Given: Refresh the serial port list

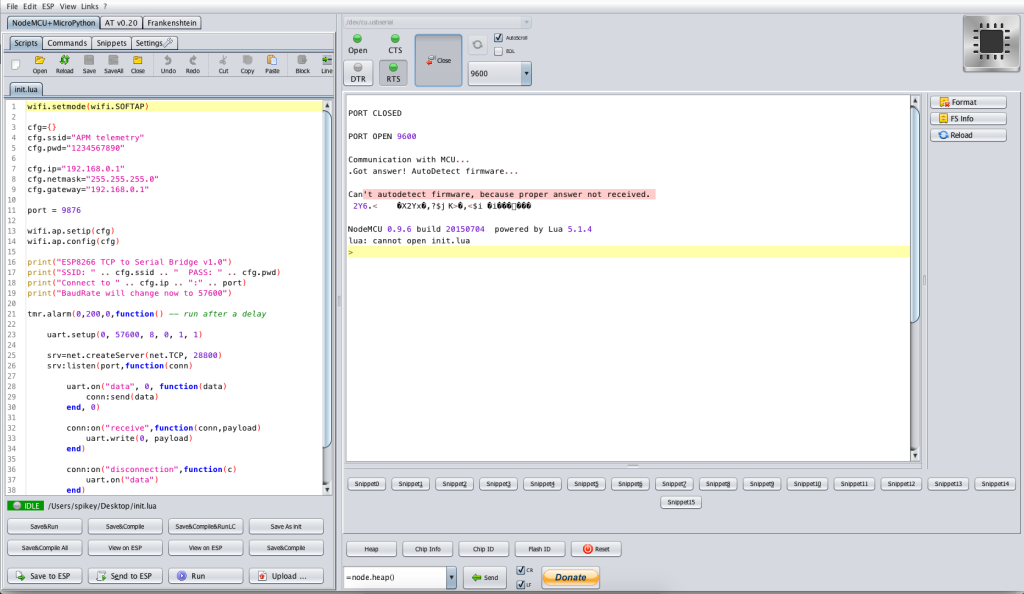Looking at the screenshot, I should (477, 44).
